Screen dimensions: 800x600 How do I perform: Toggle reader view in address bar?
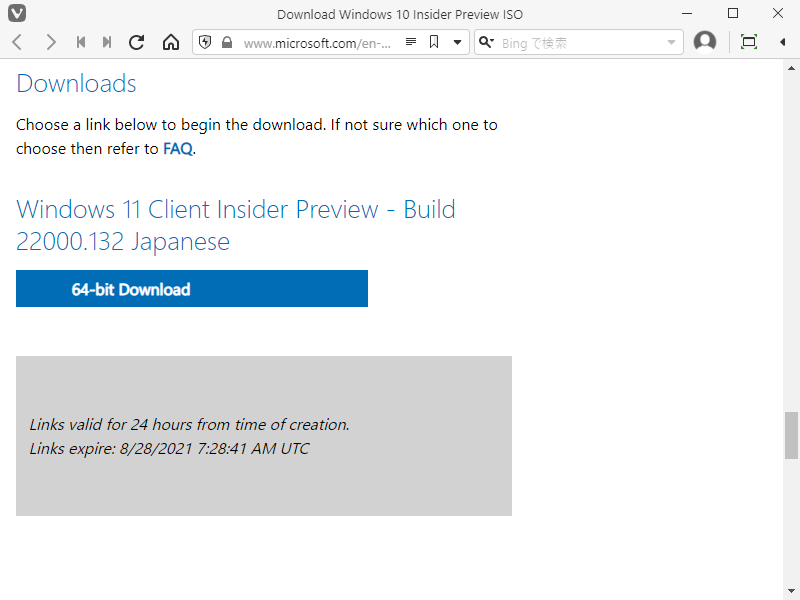coord(411,42)
